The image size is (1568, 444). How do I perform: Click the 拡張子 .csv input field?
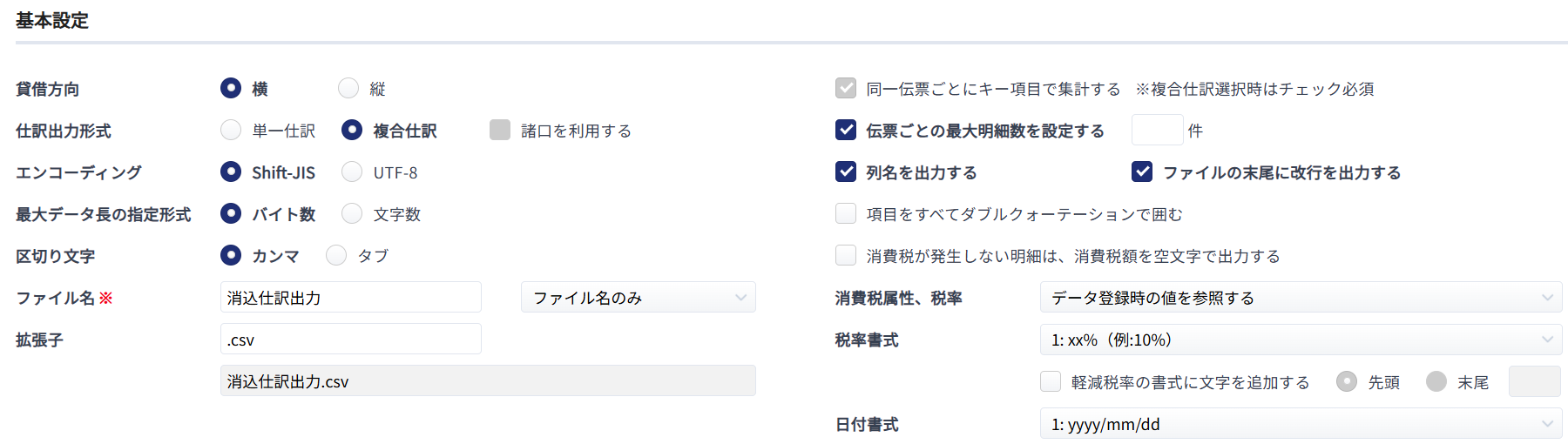[x=351, y=339]
